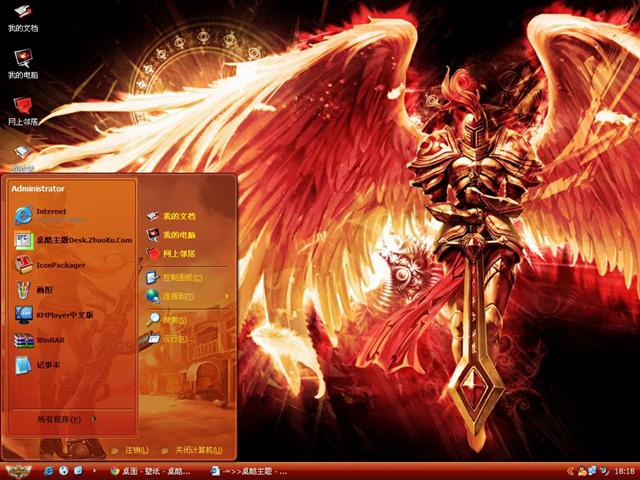Open 控制面板(C) control panel entry
The image size is (640, 480).
click(x=174, y=278)
